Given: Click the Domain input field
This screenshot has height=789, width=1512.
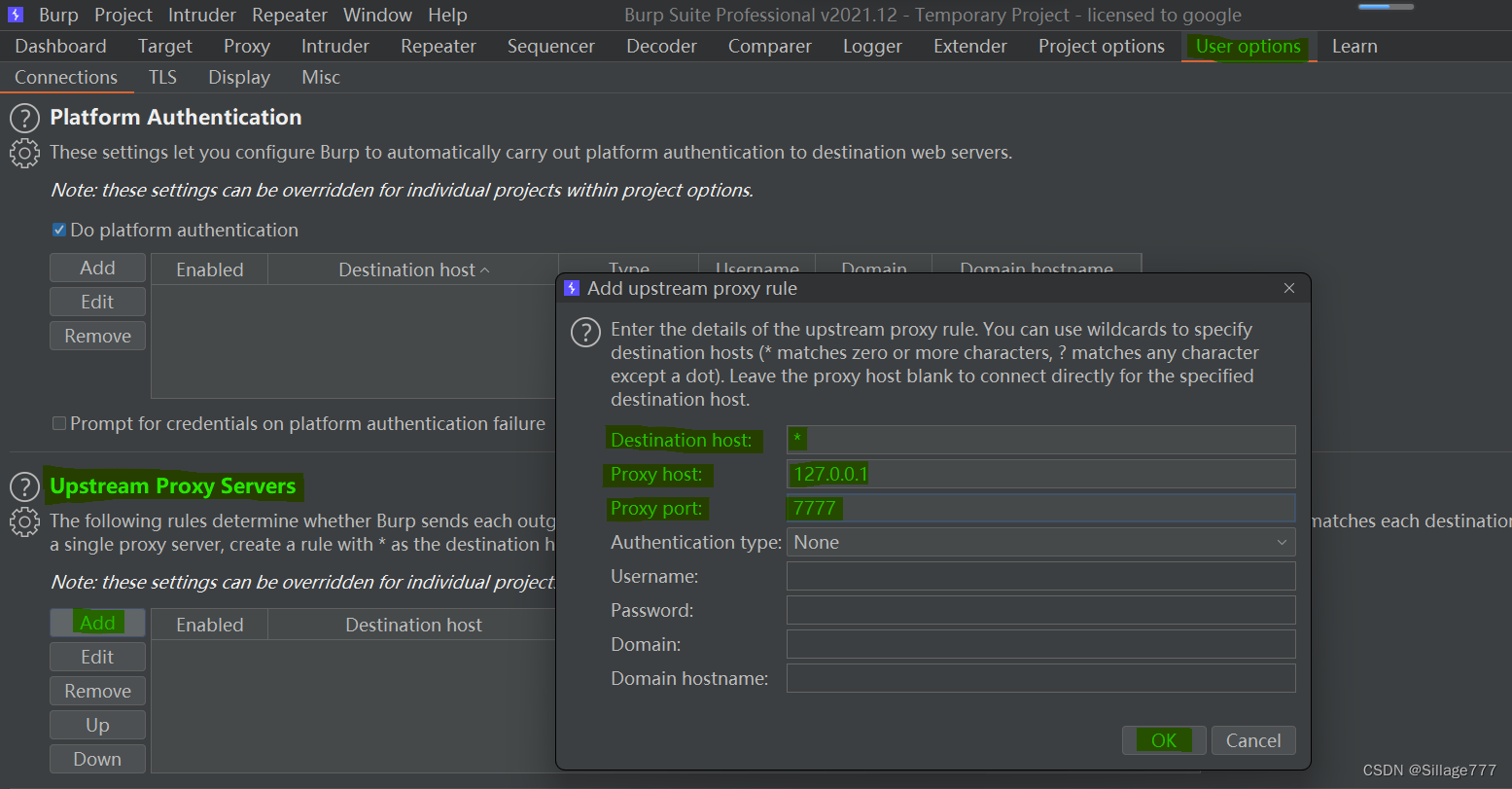Looking at the screenshot, I should (x=1040, y=644).
